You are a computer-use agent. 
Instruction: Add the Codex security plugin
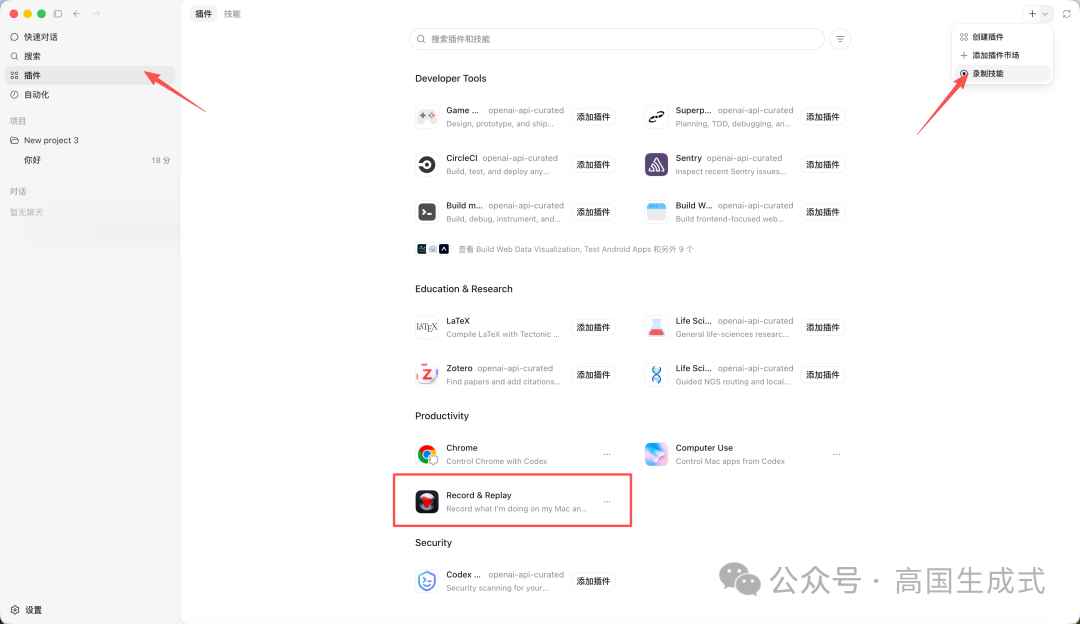[x=593, y=581]
